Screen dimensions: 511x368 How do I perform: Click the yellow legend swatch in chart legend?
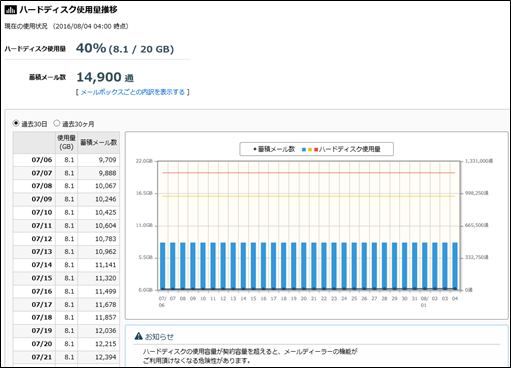(x=310, y=150)
